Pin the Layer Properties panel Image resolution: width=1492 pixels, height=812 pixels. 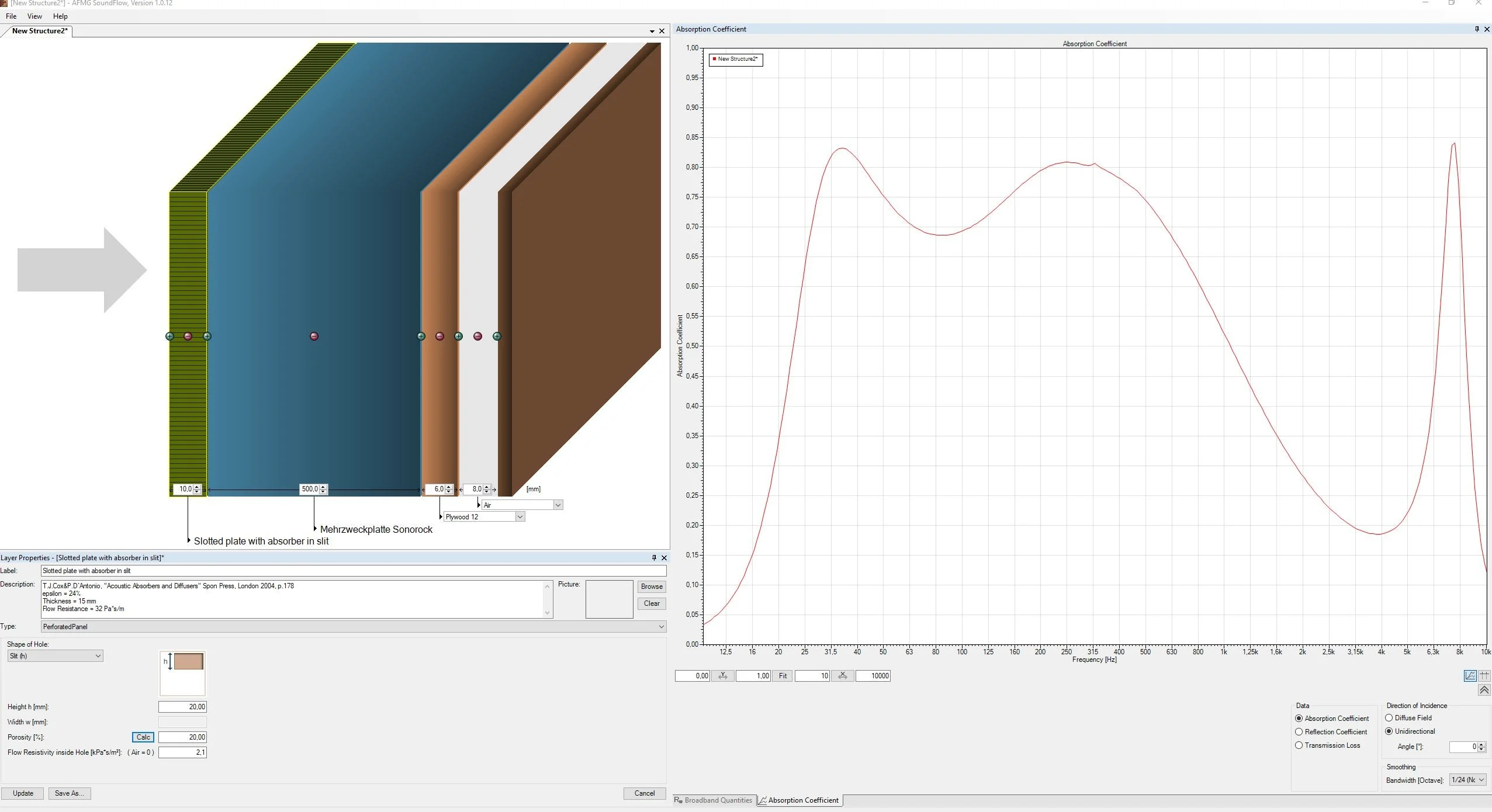tap(654, 557)
